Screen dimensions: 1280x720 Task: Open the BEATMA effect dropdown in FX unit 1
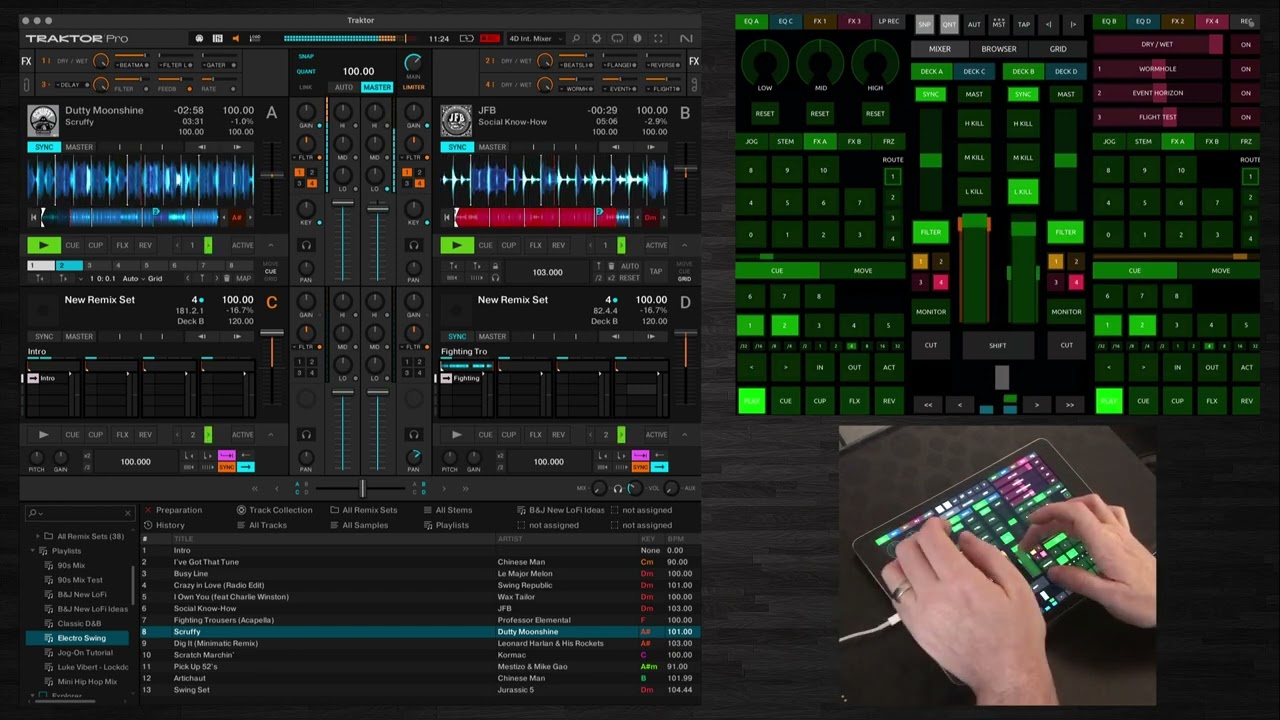pos(132,65)
